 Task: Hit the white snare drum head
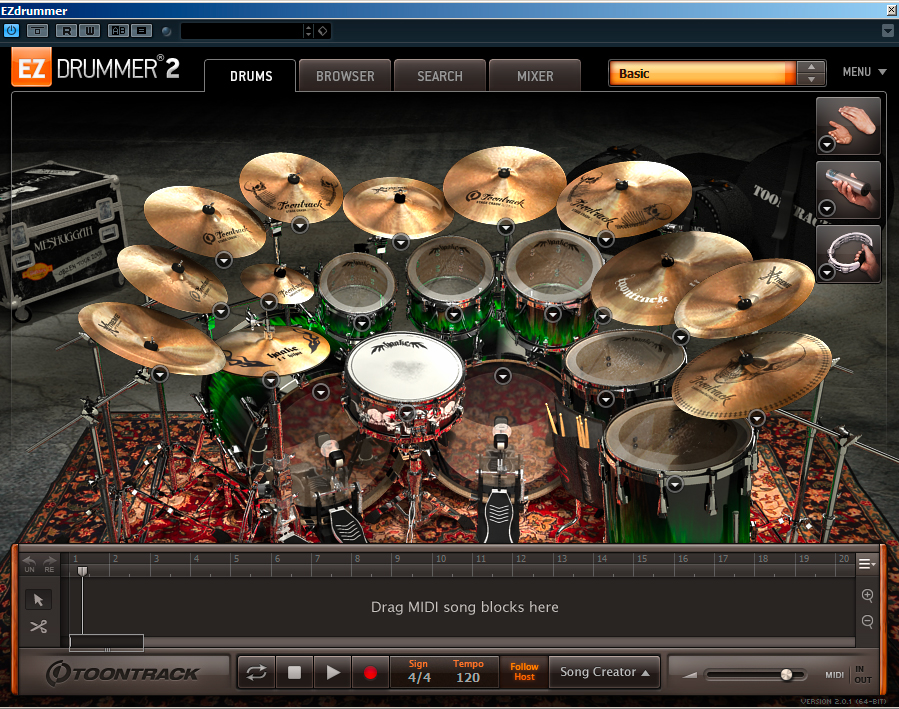405,367
